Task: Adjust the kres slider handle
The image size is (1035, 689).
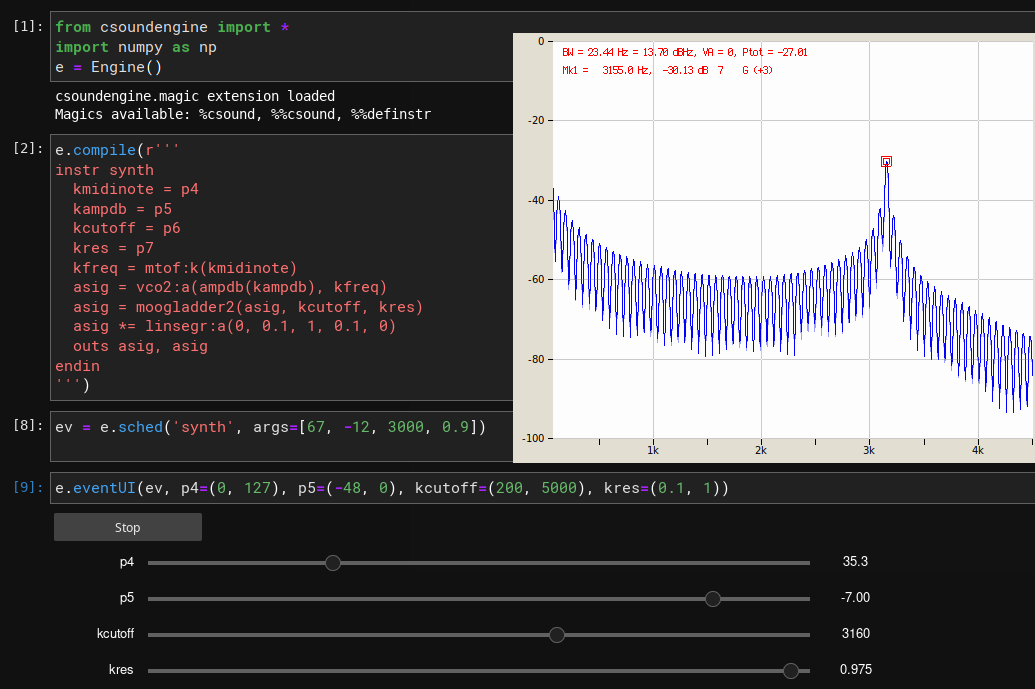Action: (791, 671)
